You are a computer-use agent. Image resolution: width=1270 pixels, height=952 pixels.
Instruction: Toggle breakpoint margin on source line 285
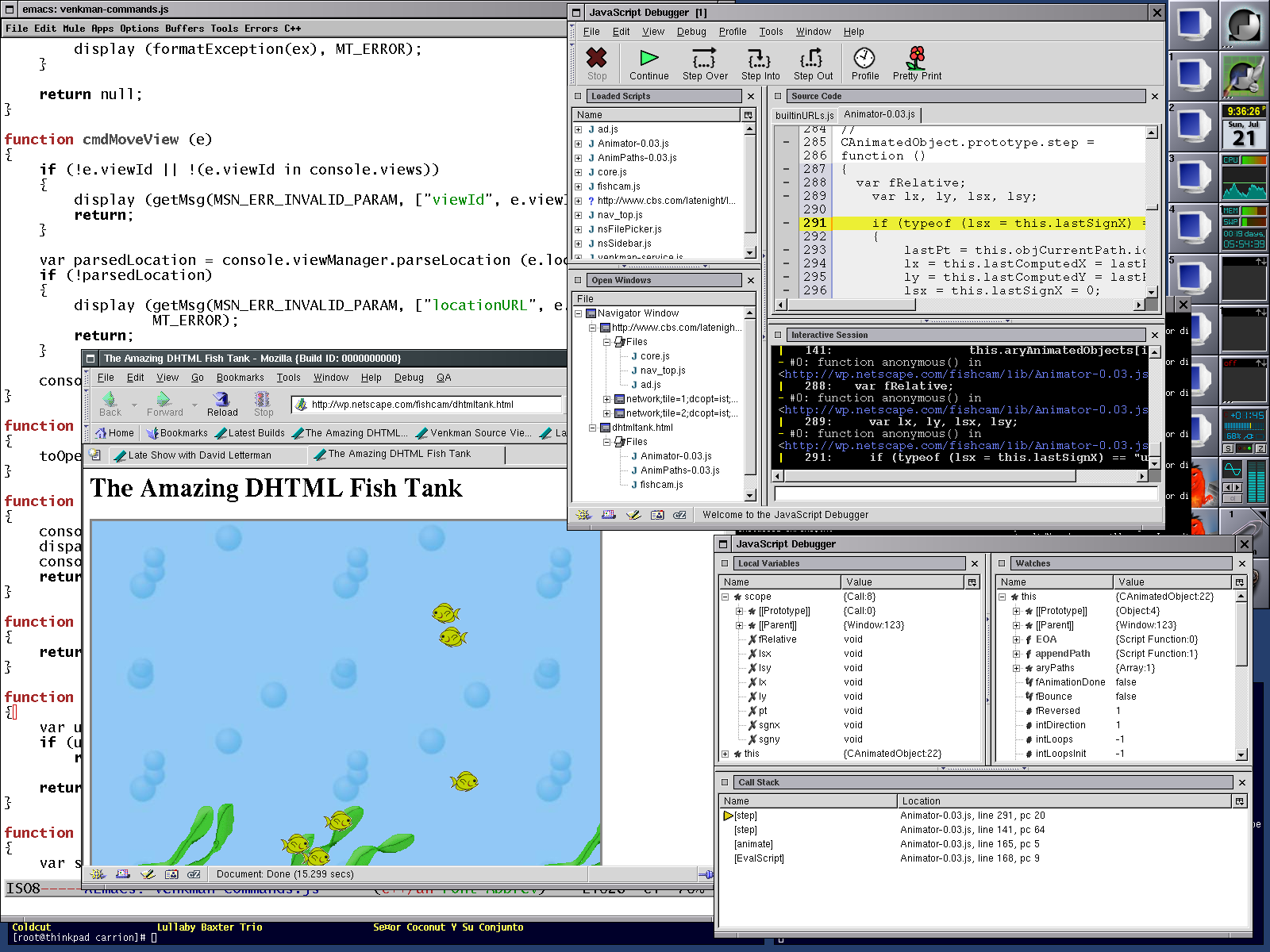[x=786, y=143]
